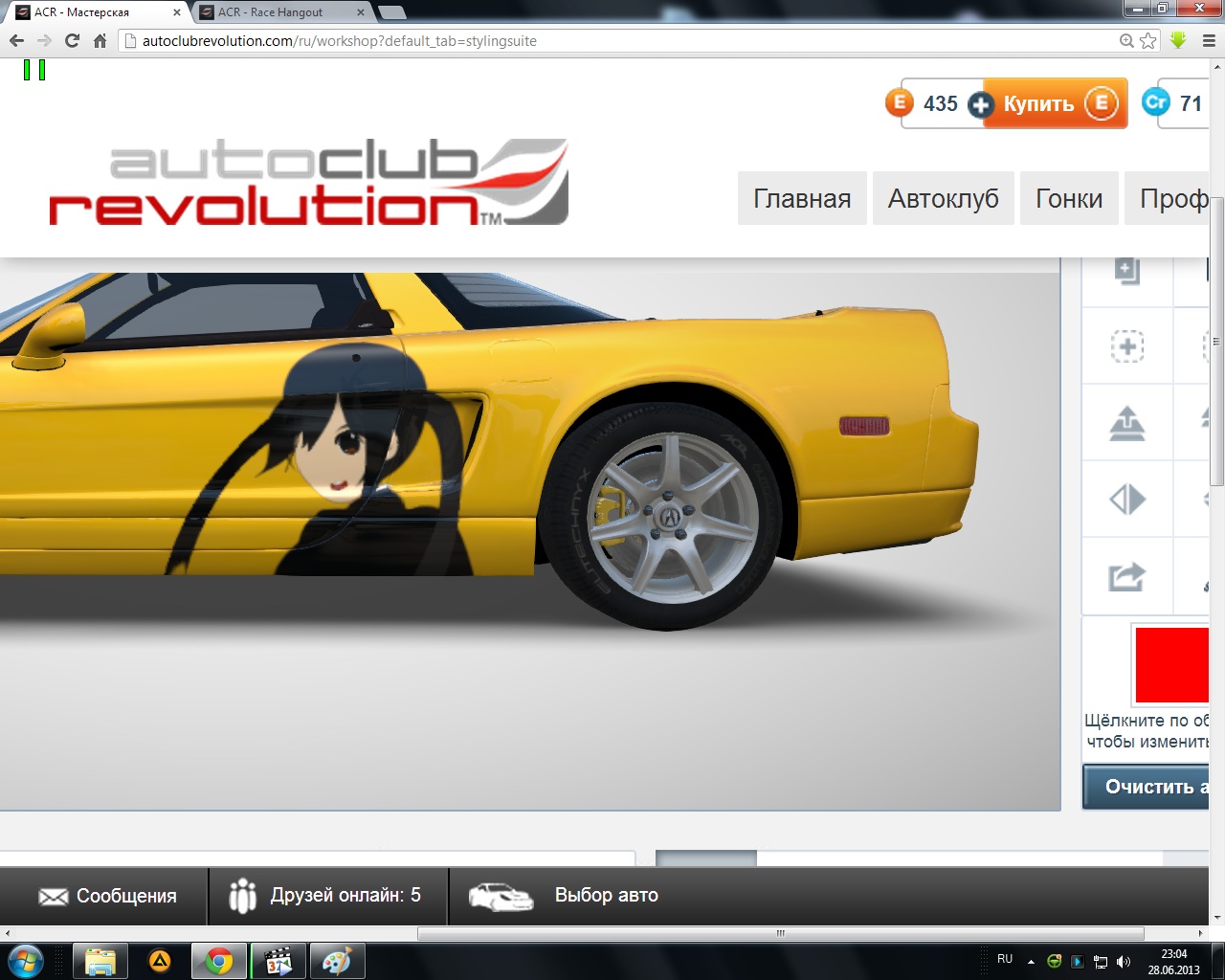Open the Гонки menu item
This screenshot has width=1225, height=980.
pyautogui.click(x=1069, y=198)
